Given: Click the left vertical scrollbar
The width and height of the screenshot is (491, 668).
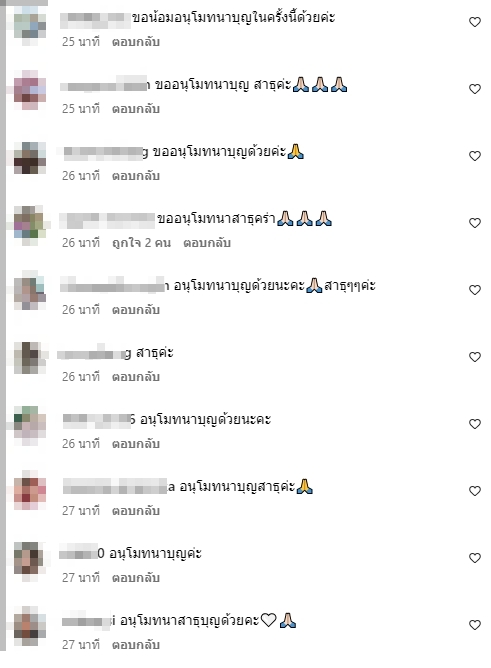Looking at the screenshot, I should 3,325.
